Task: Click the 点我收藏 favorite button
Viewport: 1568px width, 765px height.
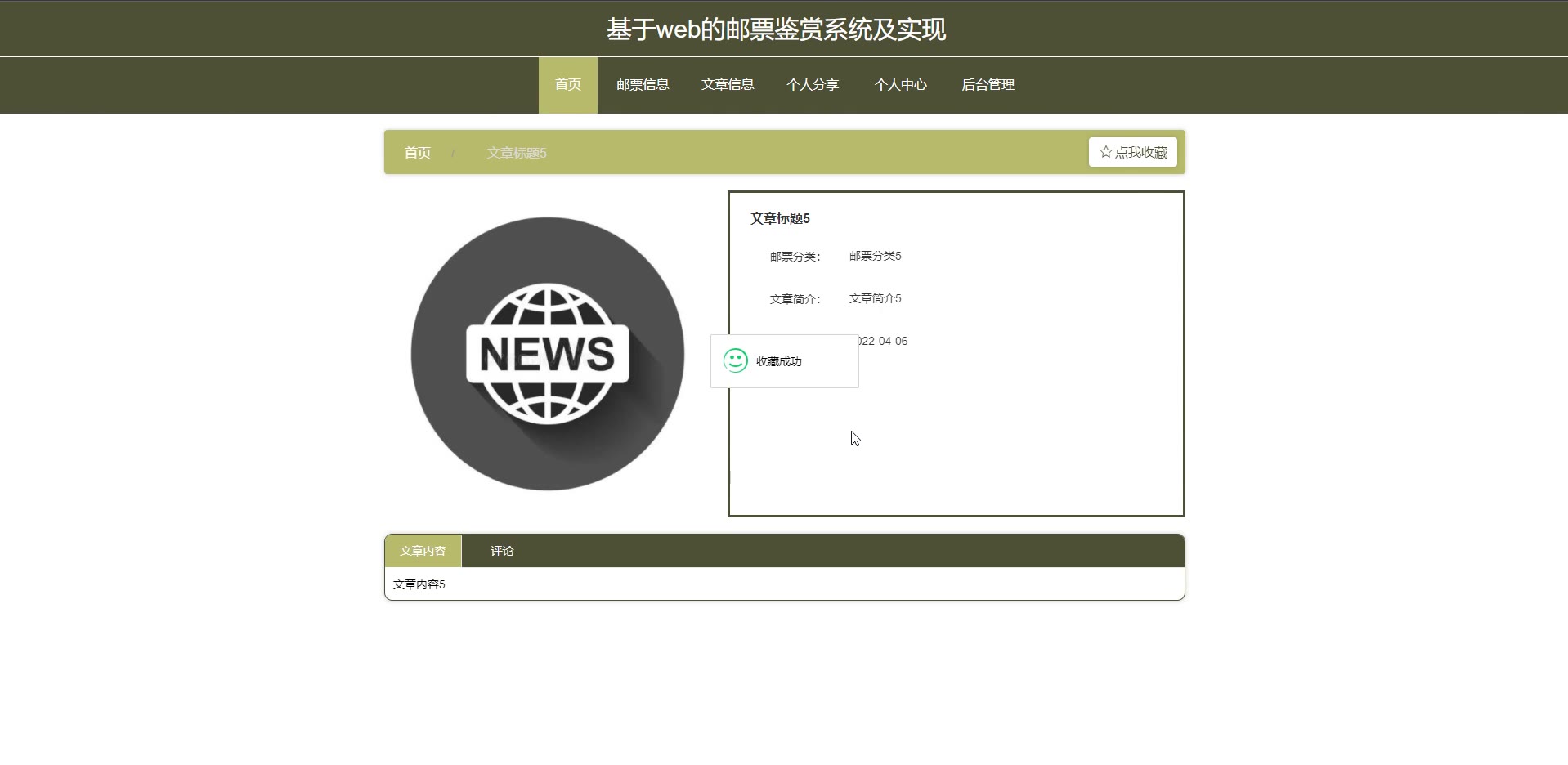Action: point(1132,152)
